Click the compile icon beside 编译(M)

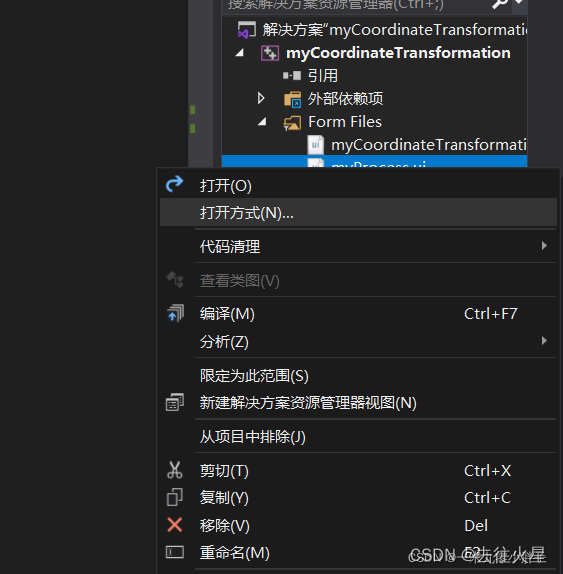click(175, 313)
